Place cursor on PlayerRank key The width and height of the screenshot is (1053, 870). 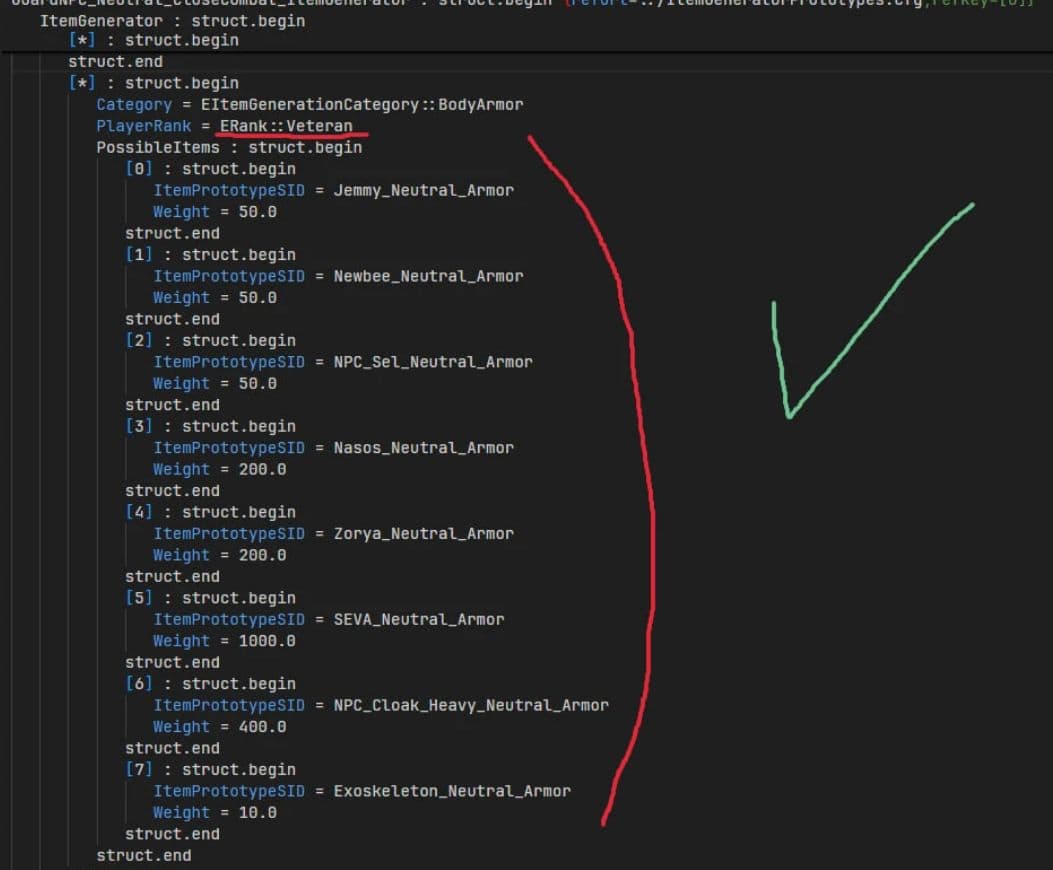click(143, 126)
